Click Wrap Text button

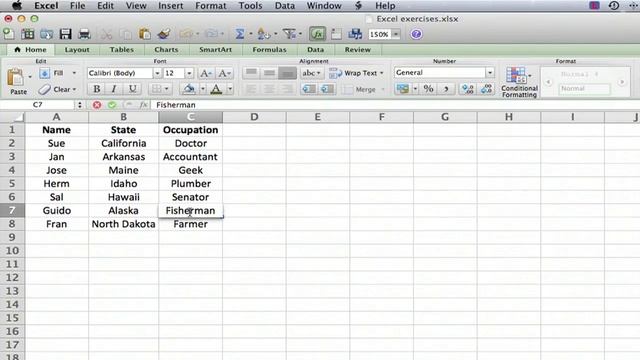click(356, 73)
